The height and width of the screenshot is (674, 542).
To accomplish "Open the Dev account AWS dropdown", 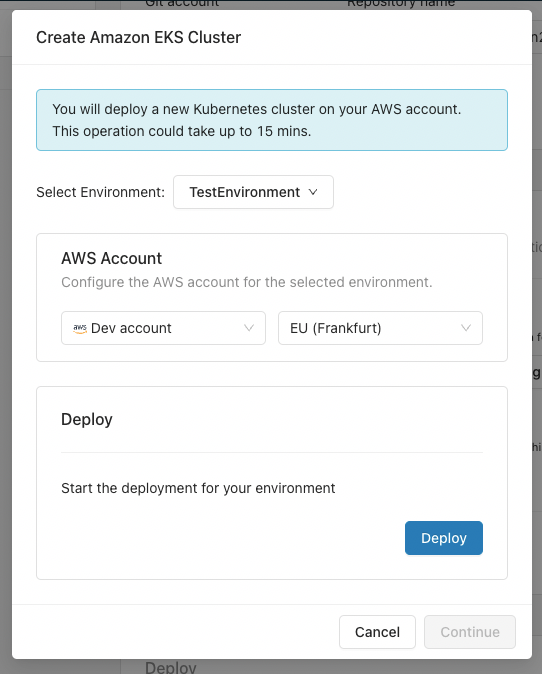I will click(x=163, y=328).
